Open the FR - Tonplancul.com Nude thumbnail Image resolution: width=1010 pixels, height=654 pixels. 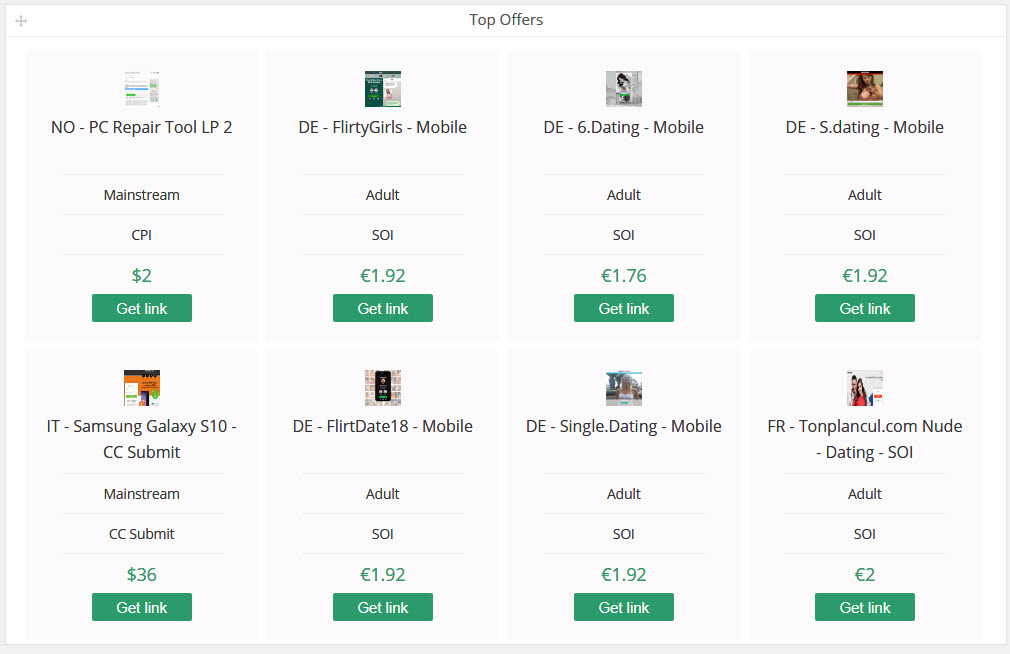pos(864,388)
